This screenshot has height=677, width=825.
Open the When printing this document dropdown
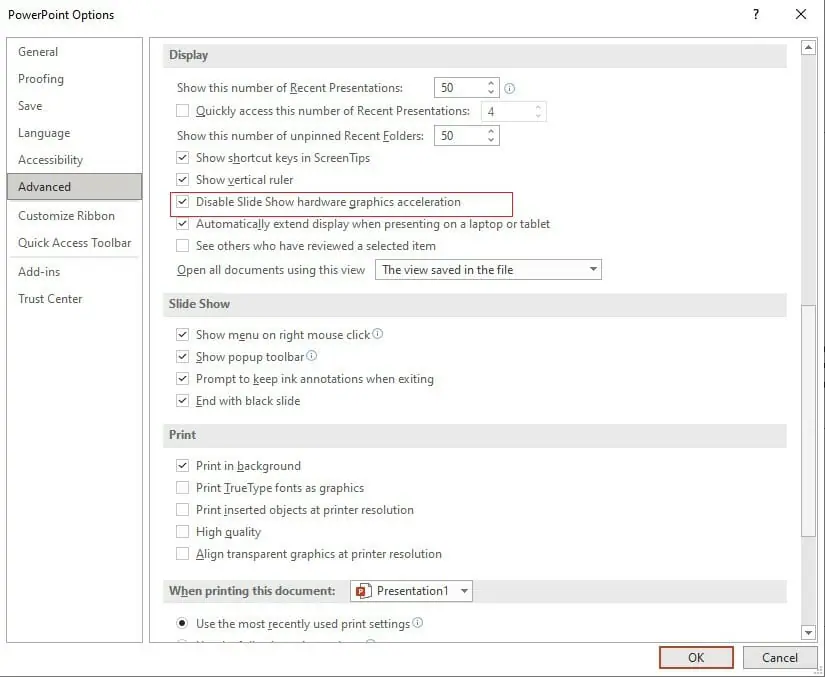coord(464,590)
